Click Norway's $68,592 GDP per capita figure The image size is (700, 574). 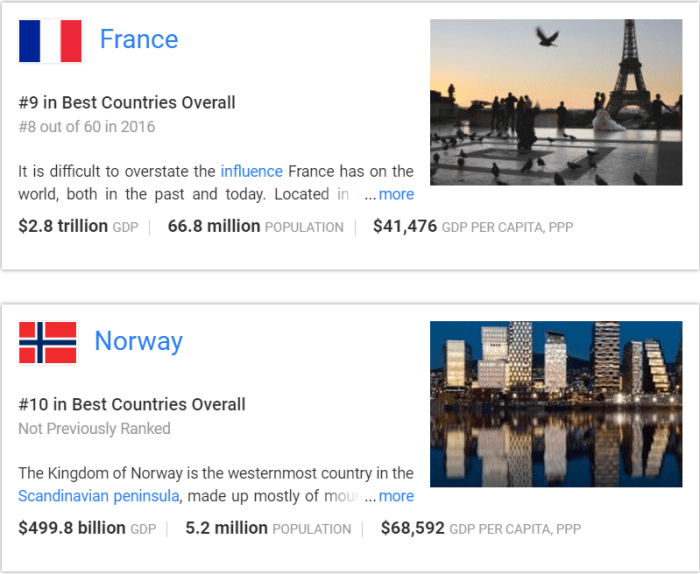[413, 528]
